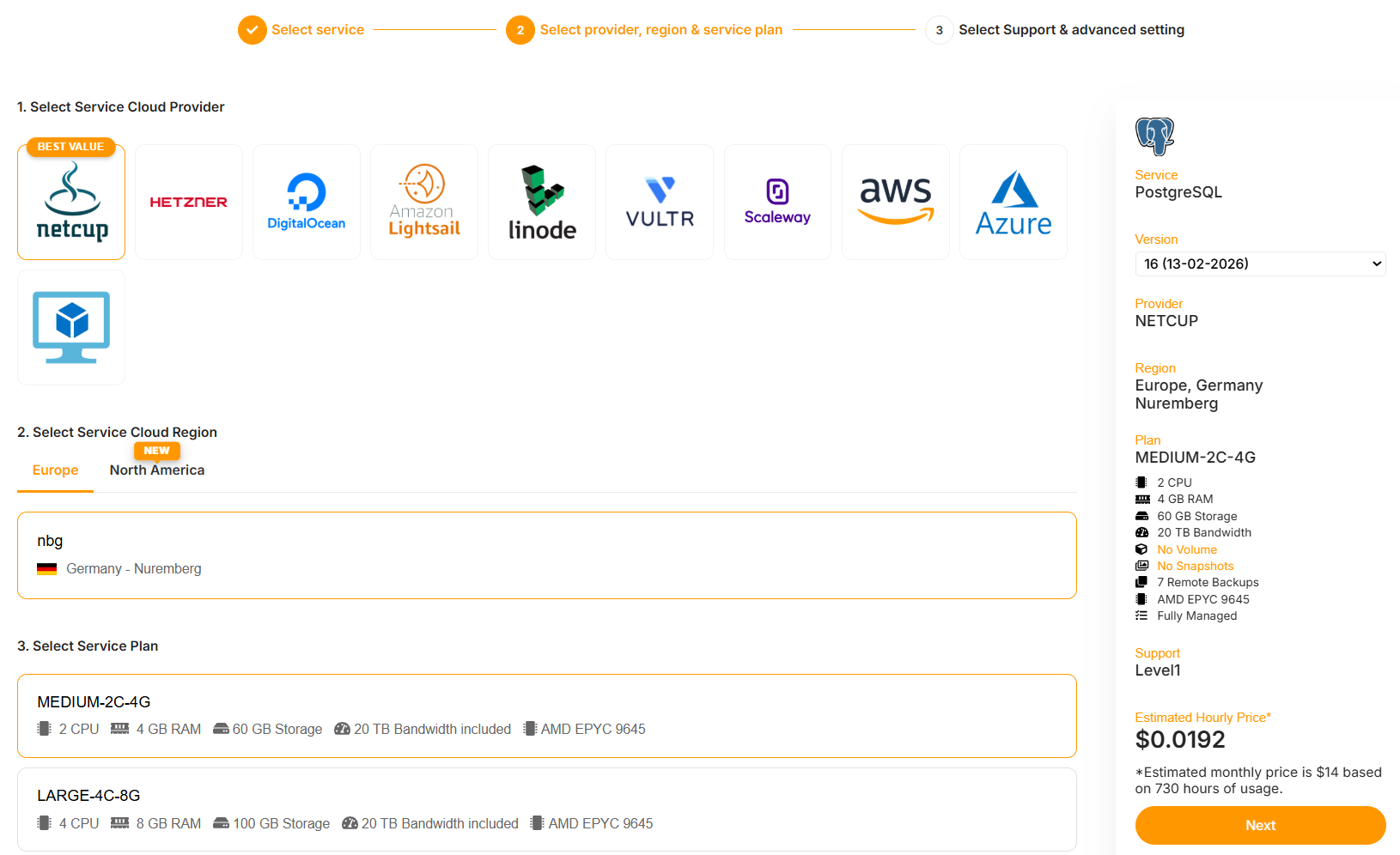Viewport: 1400px width, 855px height.
Task: Click the CPU icon in MEDIUM-2C-4G plan
Action: pos(44,729)
